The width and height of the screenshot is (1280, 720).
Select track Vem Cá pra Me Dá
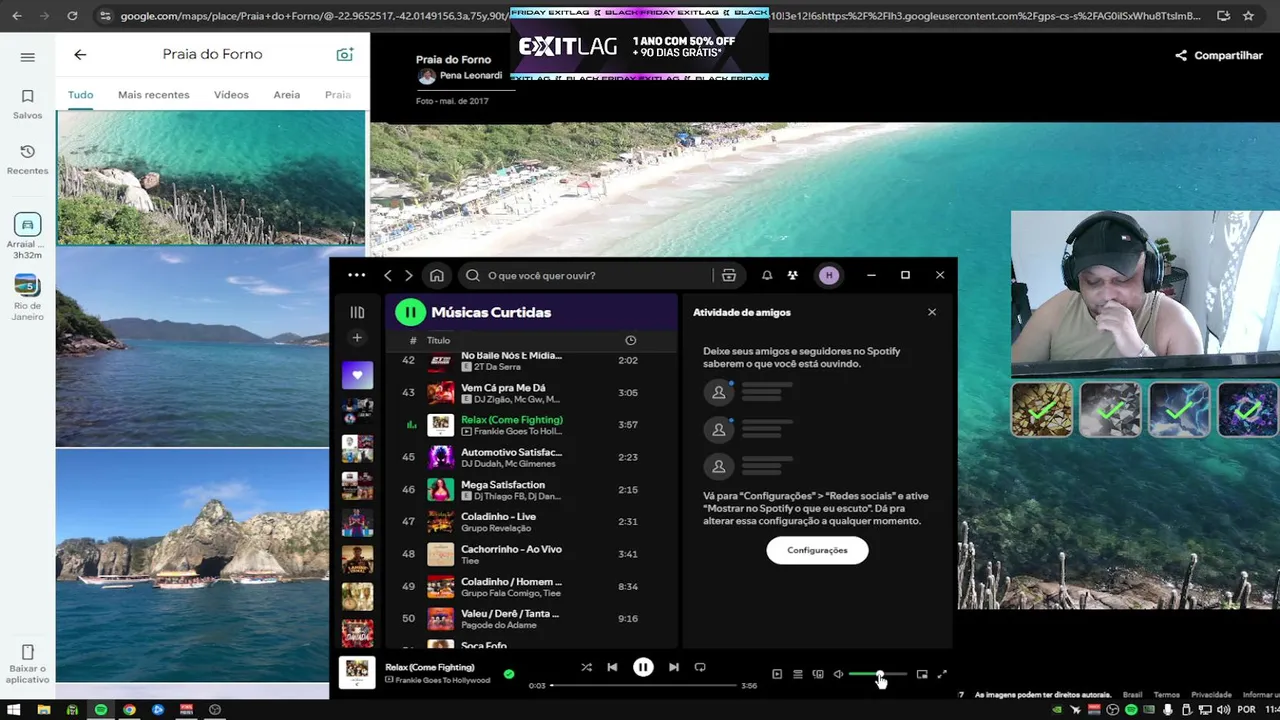coord(532,393)
